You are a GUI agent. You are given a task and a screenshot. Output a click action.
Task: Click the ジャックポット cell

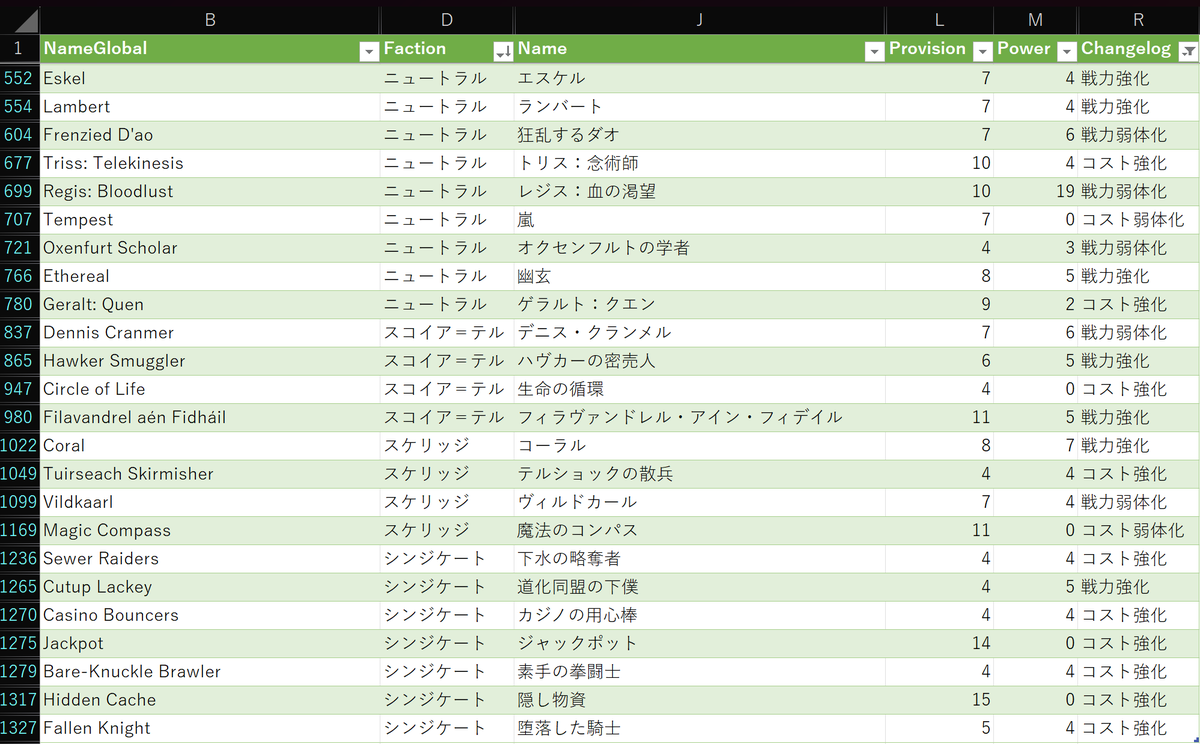[x=700, y=643]
